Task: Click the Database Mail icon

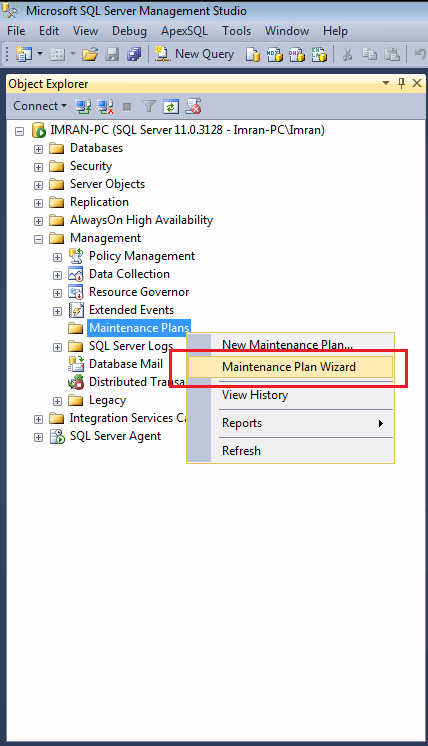Action: pos(76,364)
